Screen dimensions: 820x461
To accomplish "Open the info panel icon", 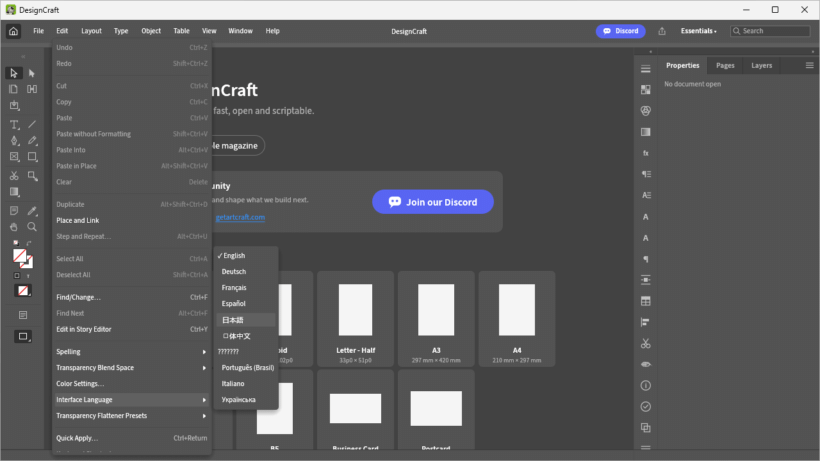I will (646, 386).
